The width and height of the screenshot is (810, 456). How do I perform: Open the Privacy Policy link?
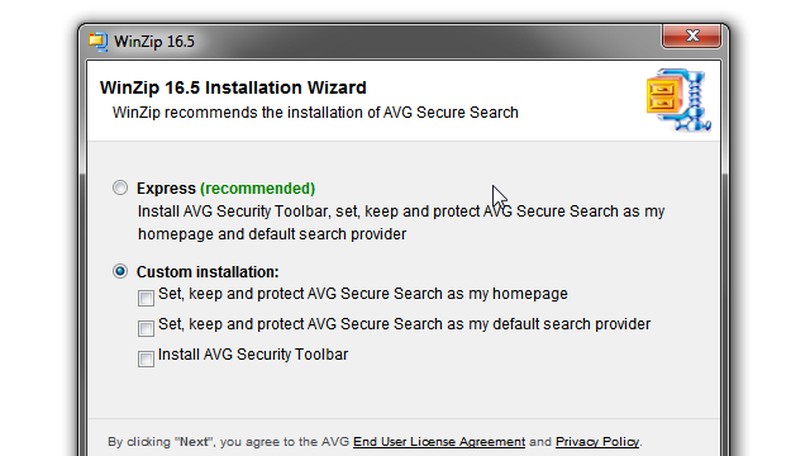click(x=598, y=441)
